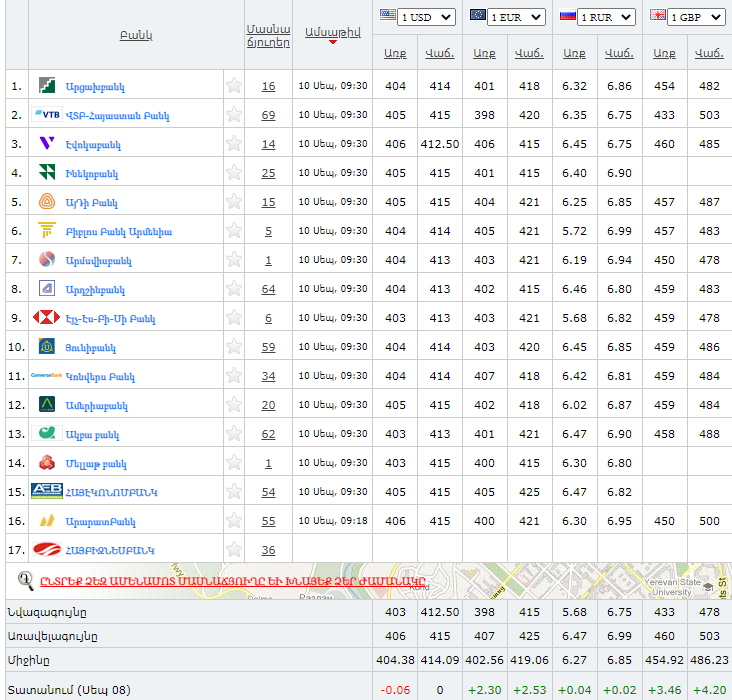Sort by the Բանկ column header
732x700 pixels.
click(x=136, y=35)
